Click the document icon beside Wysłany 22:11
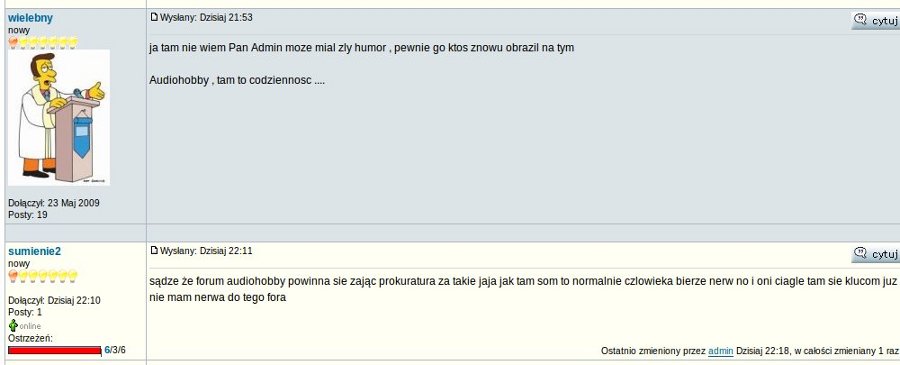The height and width of the screenshot is (365, 900). (154, 250)
